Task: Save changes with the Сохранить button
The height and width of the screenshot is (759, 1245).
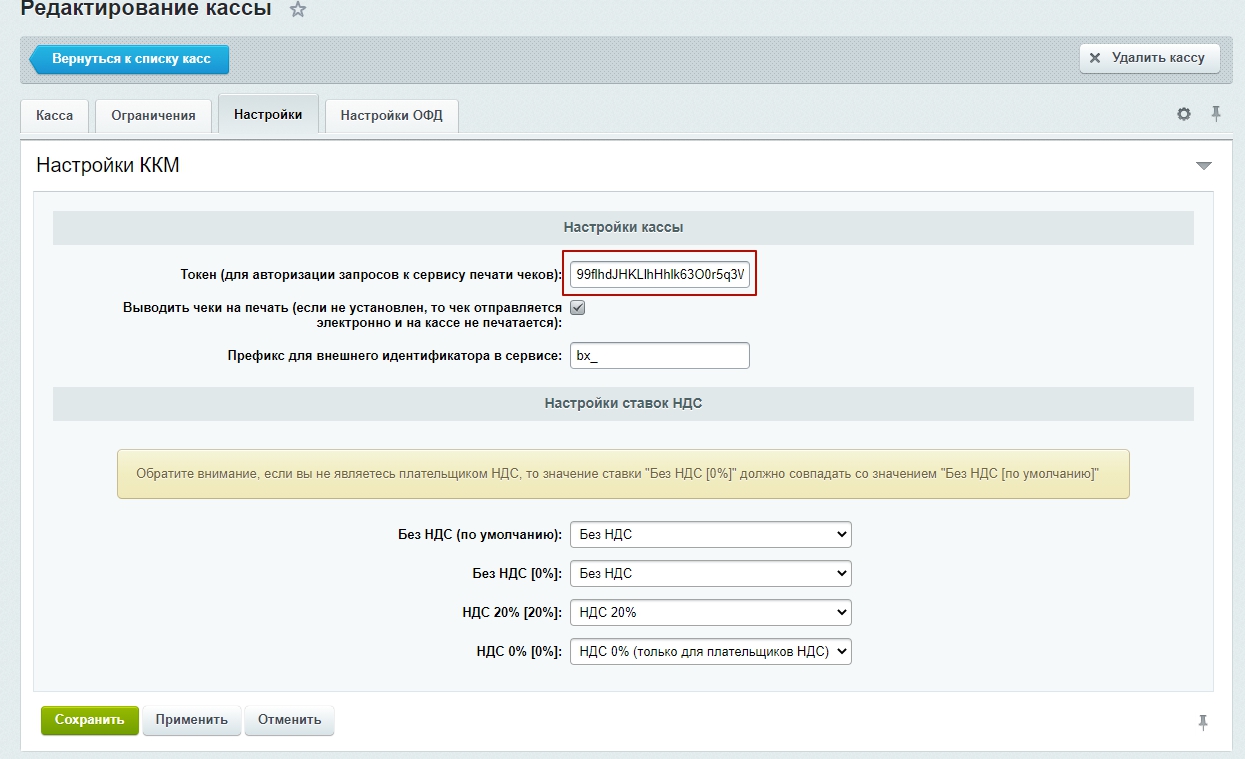Action: coord(90,720)
